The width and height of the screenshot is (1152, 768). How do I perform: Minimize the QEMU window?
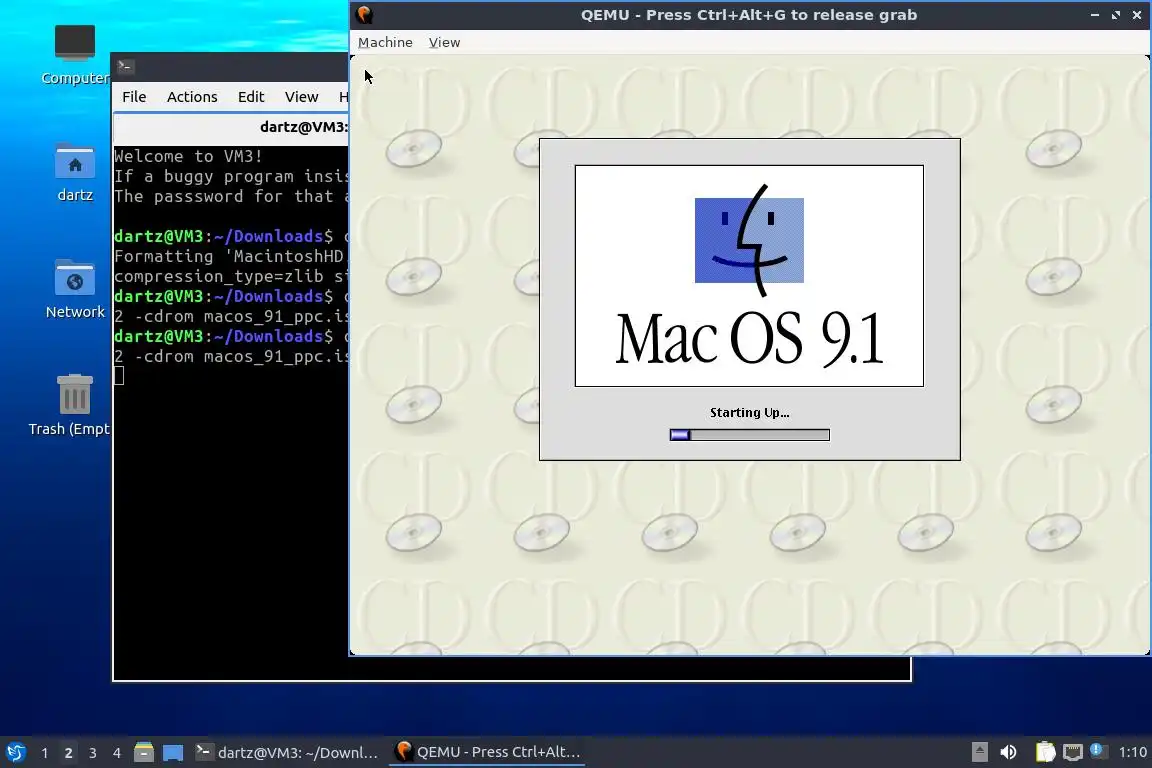tap(1095, 15)
